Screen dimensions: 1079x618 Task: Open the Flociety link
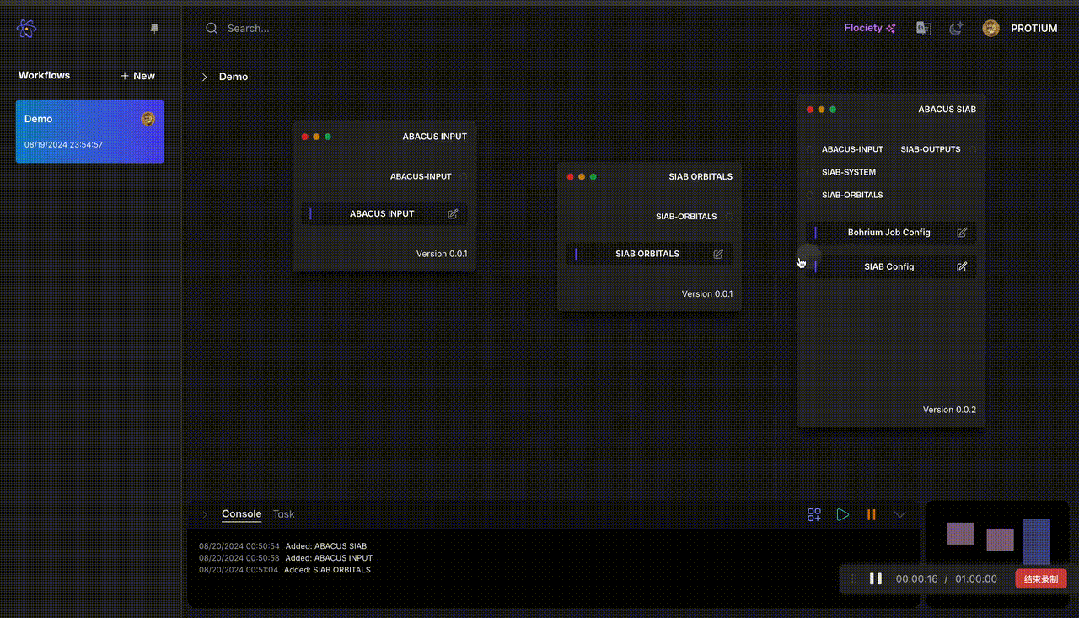(869, 28)
